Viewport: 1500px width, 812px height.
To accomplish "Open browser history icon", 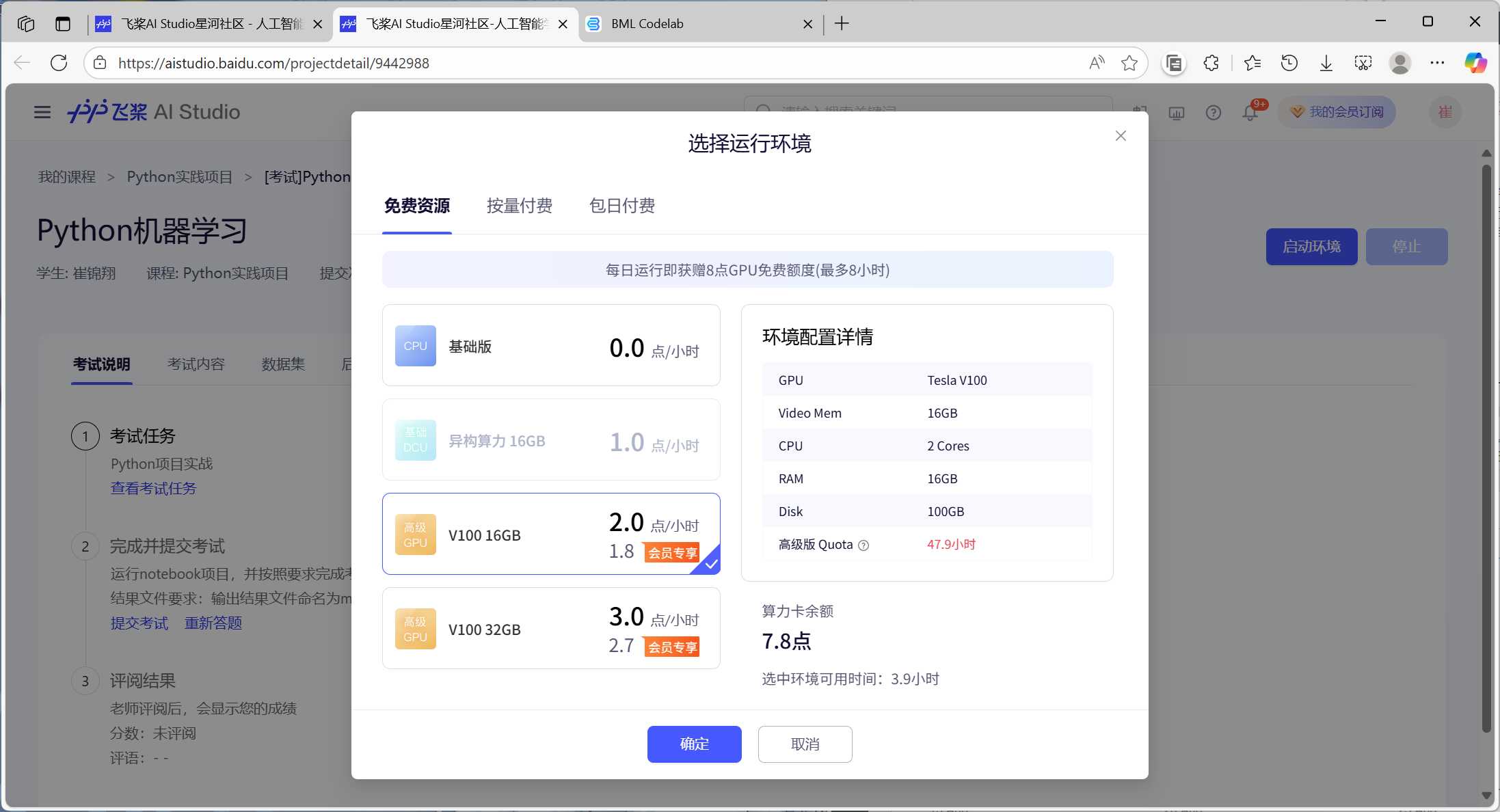I will pos(1289,63).
